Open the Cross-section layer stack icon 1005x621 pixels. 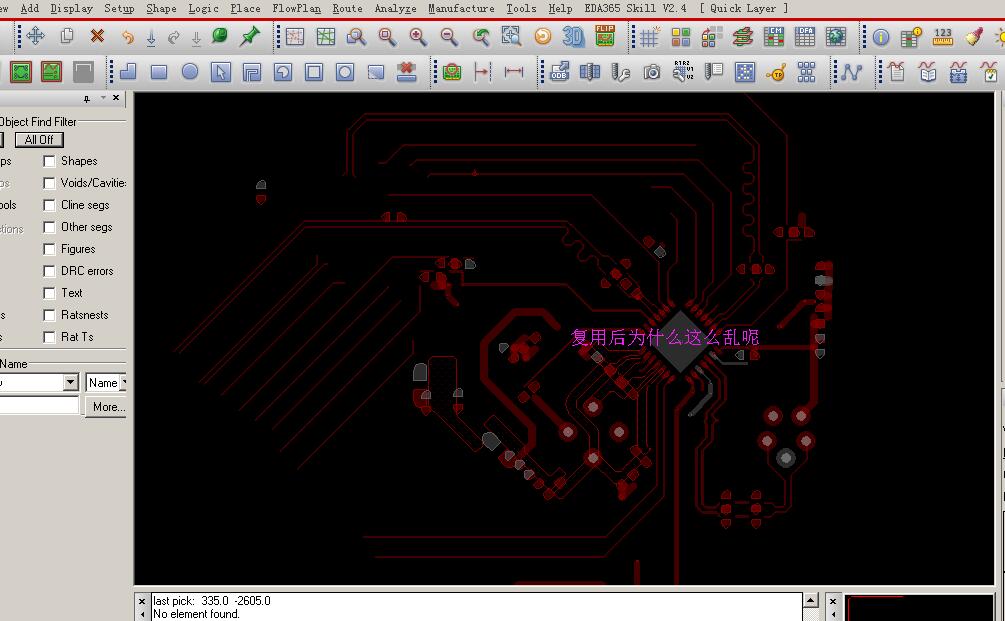click(742, 37)
